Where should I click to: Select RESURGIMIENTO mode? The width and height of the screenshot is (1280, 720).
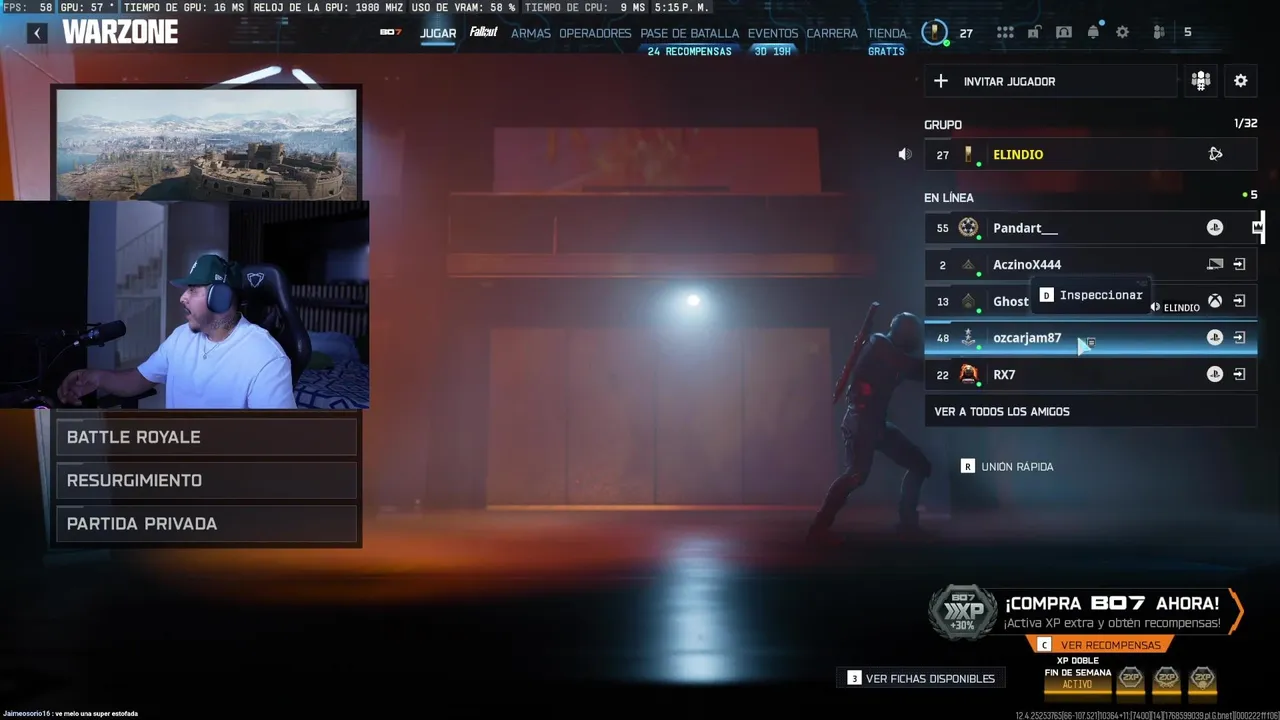click(x=207, y=480)
